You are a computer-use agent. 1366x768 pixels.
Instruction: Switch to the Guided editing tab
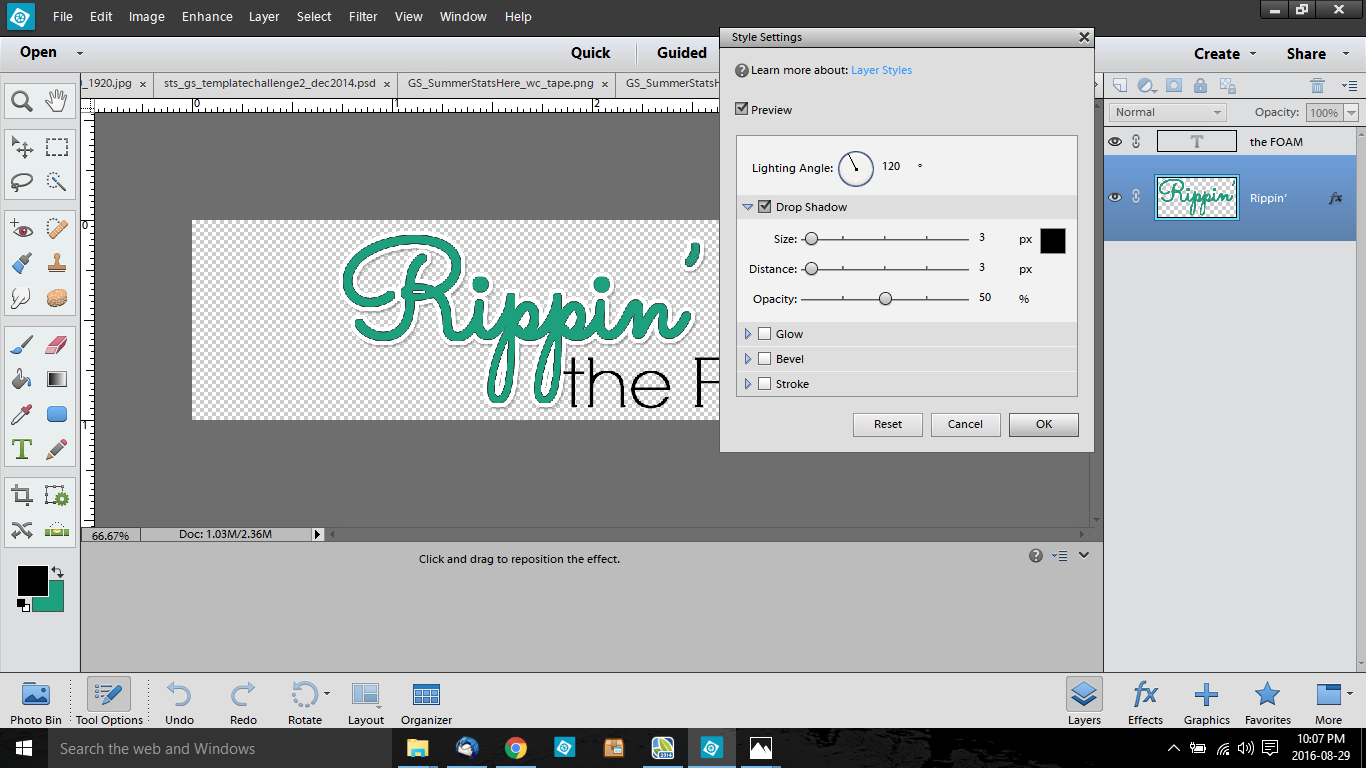[x=680, y=53]
